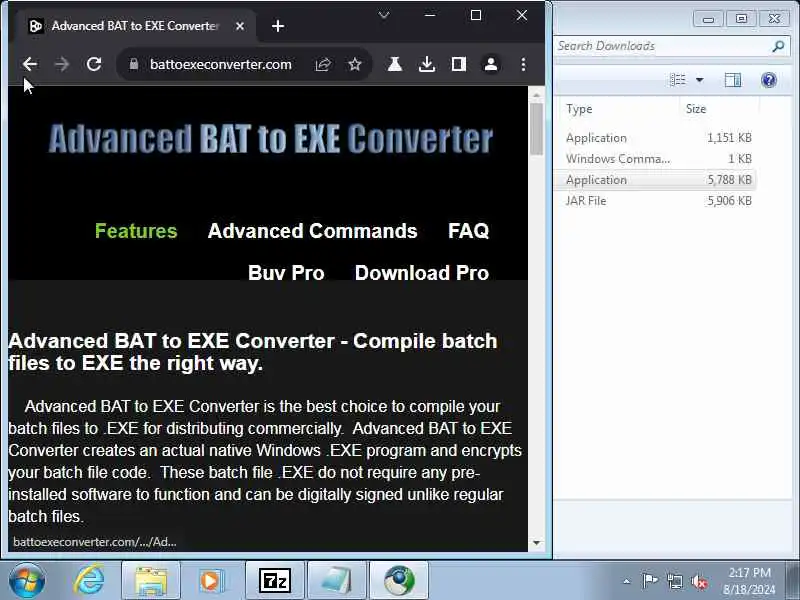The image size is (800, 600).
Task: Open the Buy Pro link
Action: tap(286, 272)
